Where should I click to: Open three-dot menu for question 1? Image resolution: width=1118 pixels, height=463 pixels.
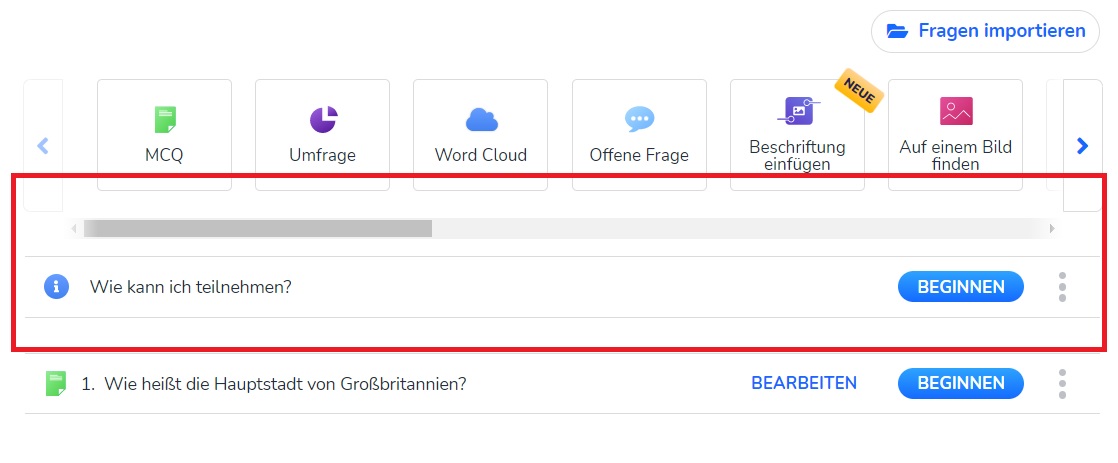pos(1062,384)
